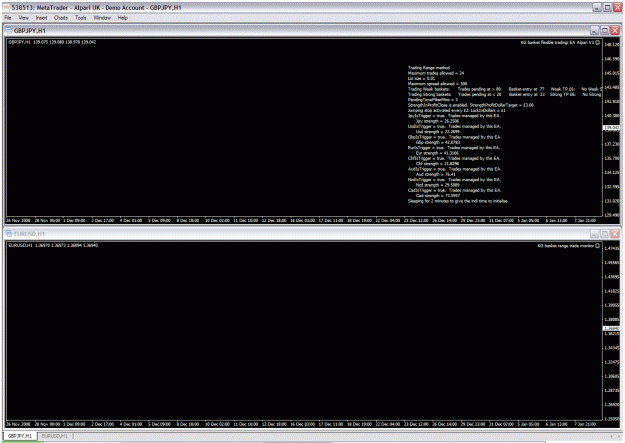Click the 'Jpy strength' value line
The height and width of the screenshot is (443, 625).
[437, 121]
